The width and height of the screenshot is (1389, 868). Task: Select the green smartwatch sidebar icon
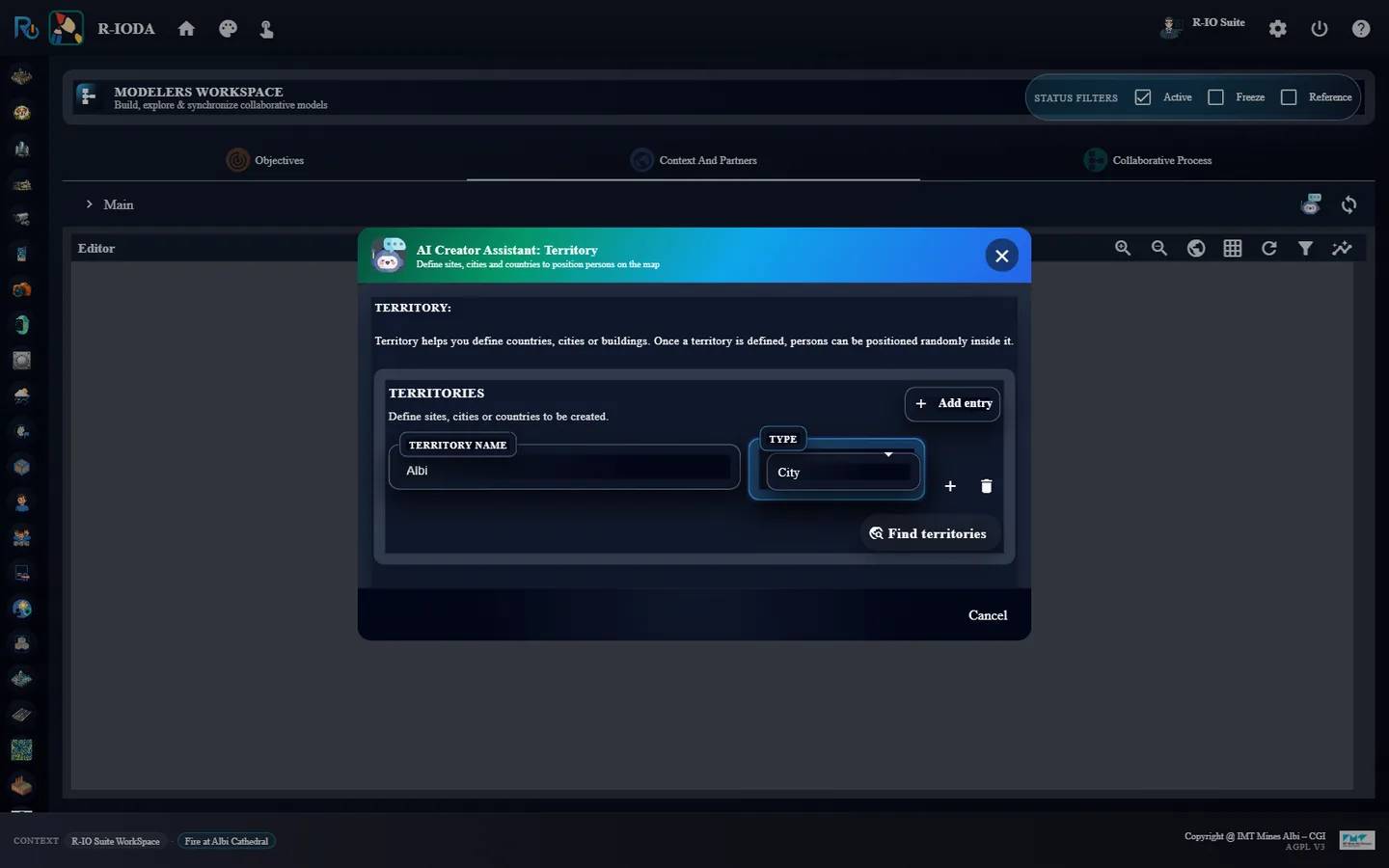coord(21,325)
